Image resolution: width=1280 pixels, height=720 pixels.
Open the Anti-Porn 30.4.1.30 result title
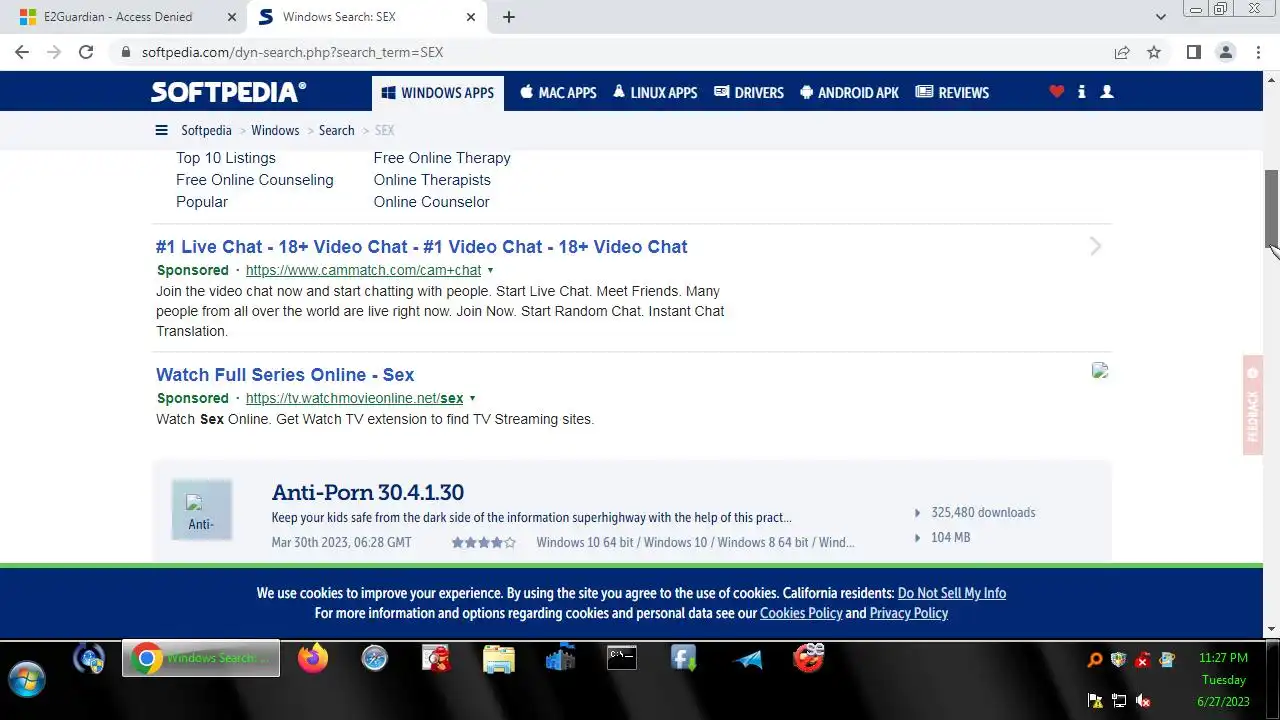(368, 492)
